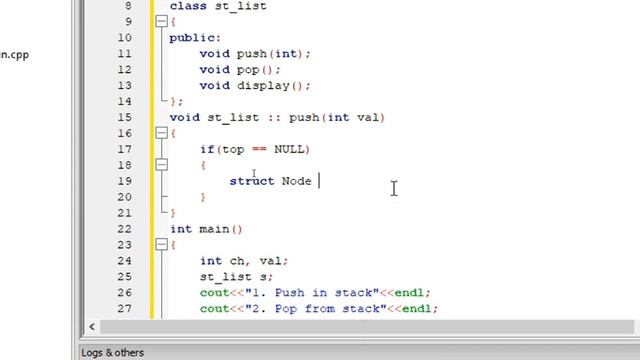The width and height of the screenshot is (640, 360).
Task: Click the closing brace on line 20
Action: (203, 198)
